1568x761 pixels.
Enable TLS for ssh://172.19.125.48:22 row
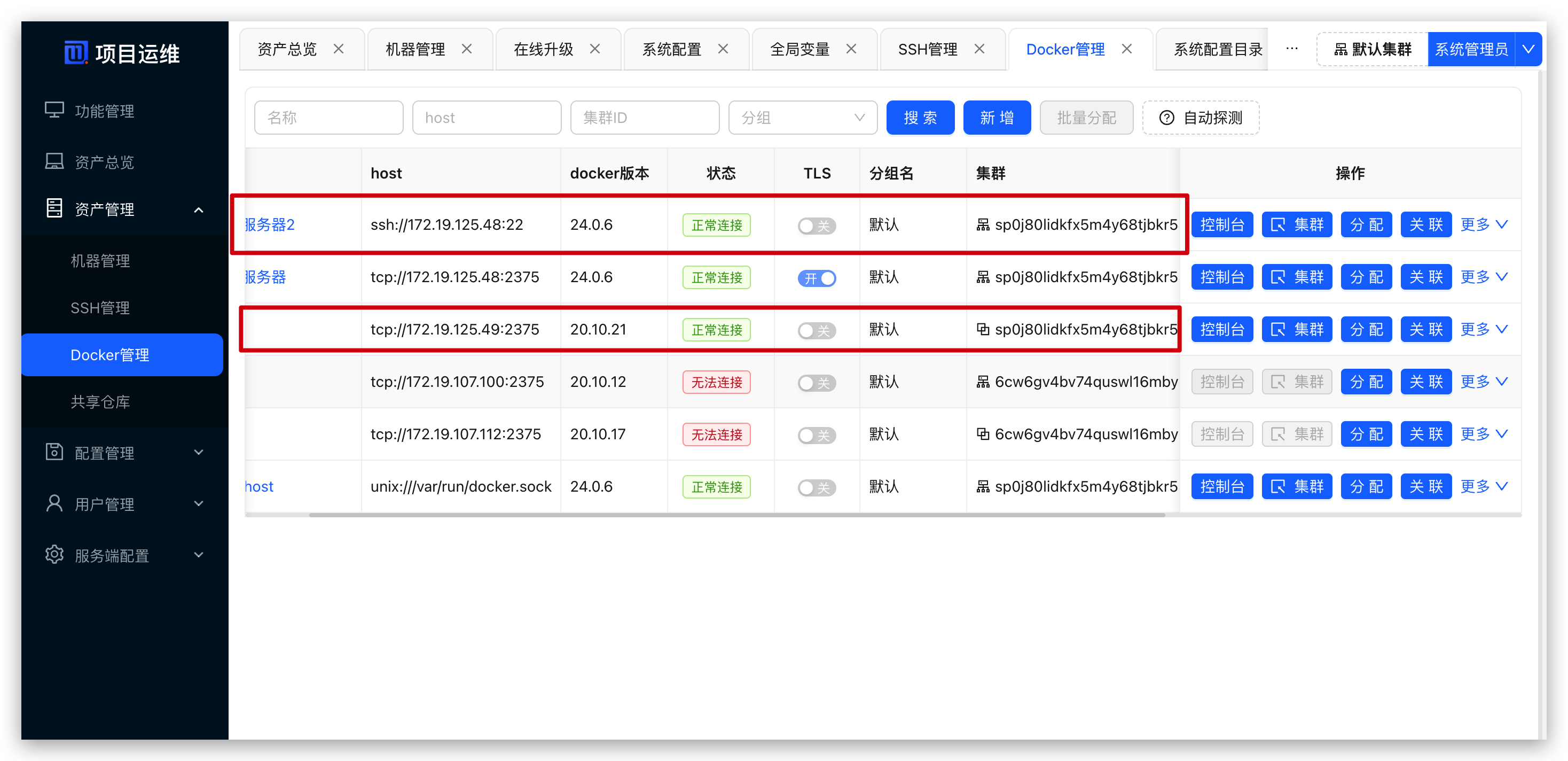[x=817, y=226]
